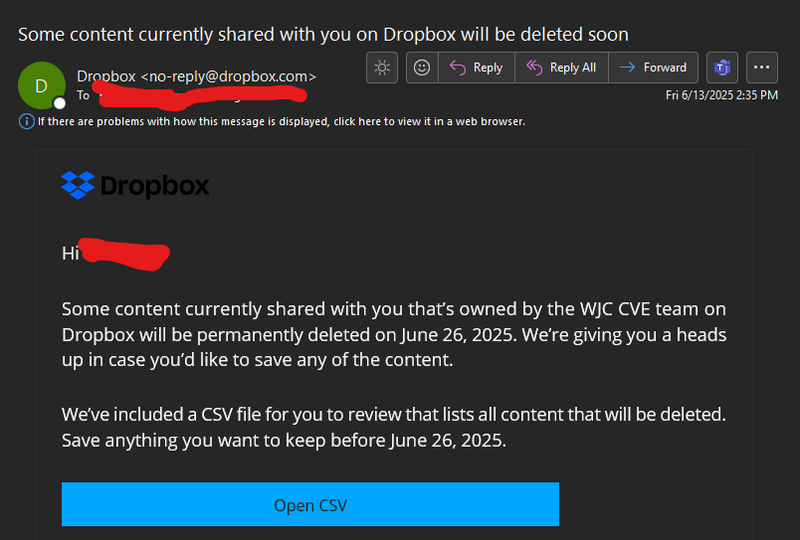The image size is (800, 540).
Task: Click the view in web browser notice
Action: [x=281, y=121]
